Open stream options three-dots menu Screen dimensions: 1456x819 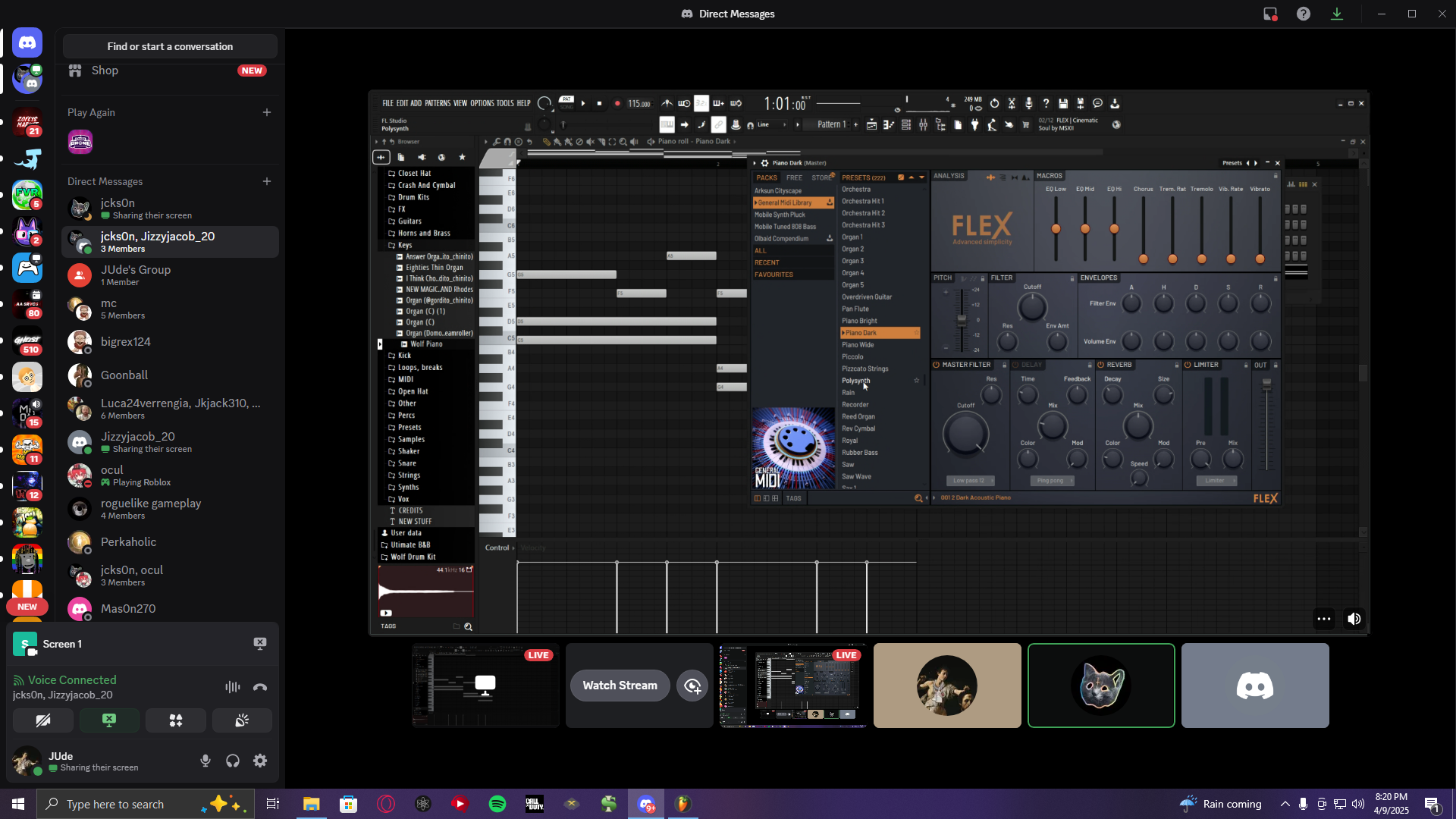click(x=1324, y=619)
